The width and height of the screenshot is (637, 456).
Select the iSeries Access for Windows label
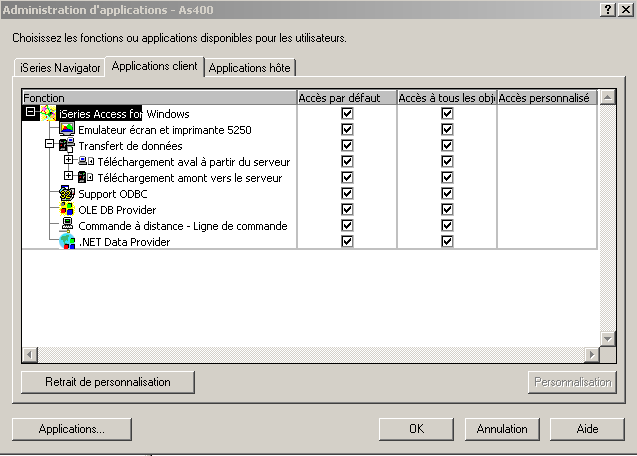[x=124, y=113]
